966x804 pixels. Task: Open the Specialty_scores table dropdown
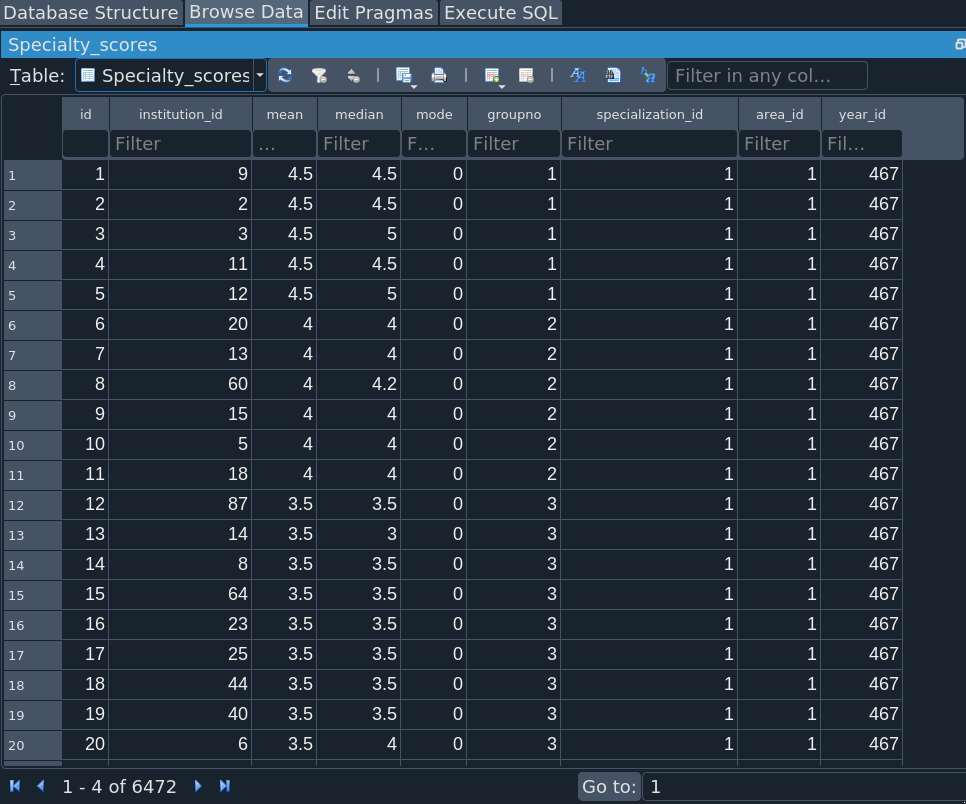point(260,75)
